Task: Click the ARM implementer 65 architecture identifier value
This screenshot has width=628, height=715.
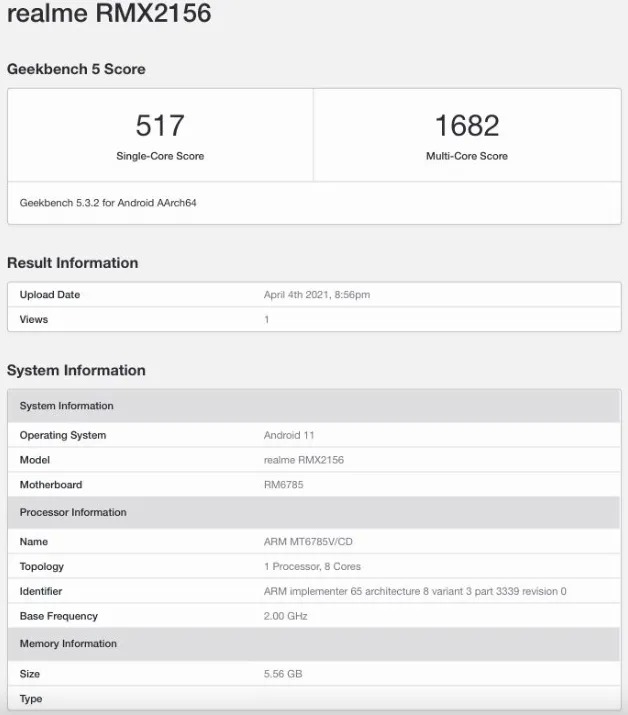Action: [415, 591]
